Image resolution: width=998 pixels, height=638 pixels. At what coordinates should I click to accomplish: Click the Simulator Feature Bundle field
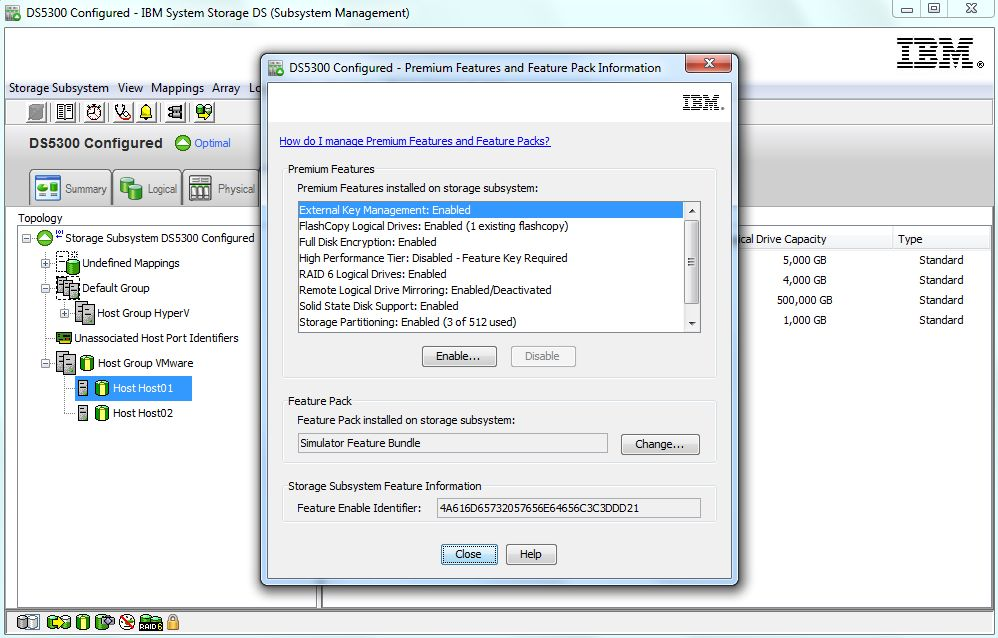click(x=453, y=443)
